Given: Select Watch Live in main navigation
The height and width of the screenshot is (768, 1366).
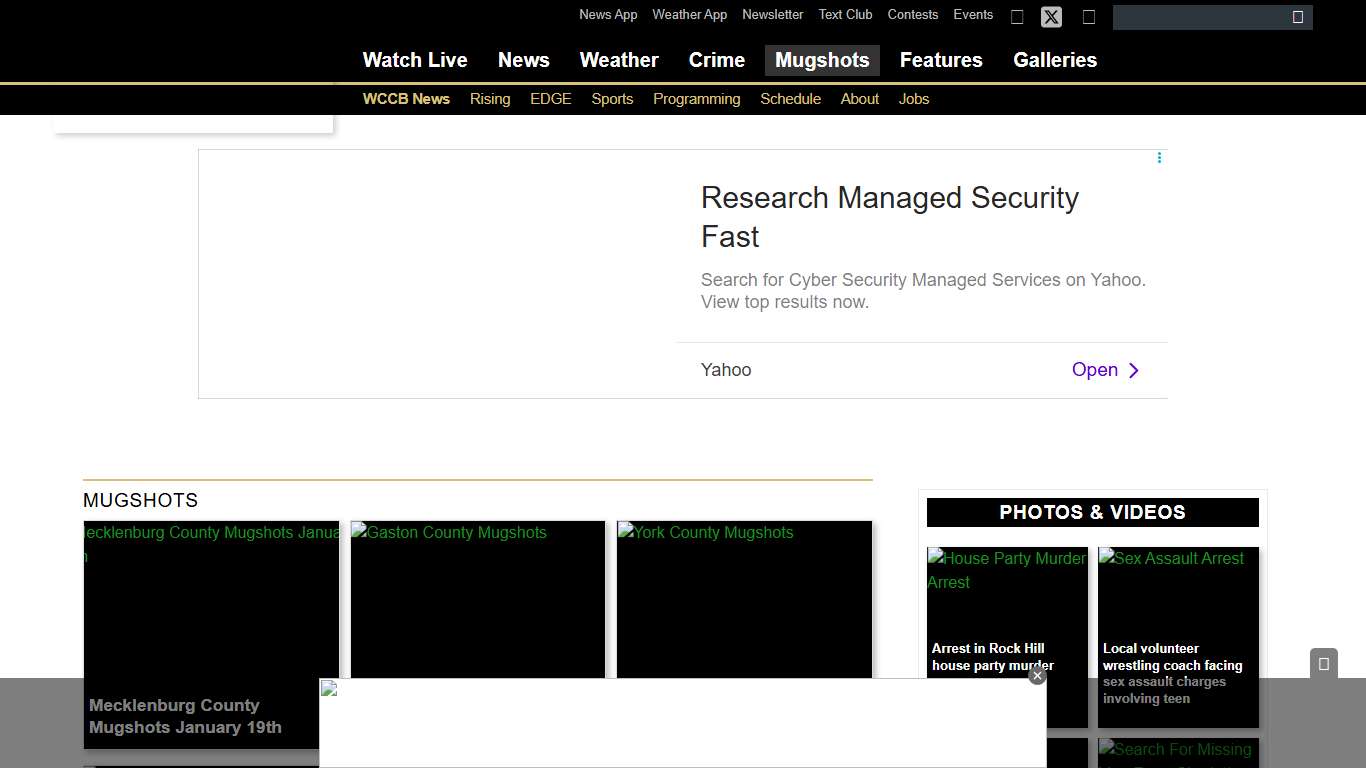Looking at the screenshot, I should click(x=415, y=60).
